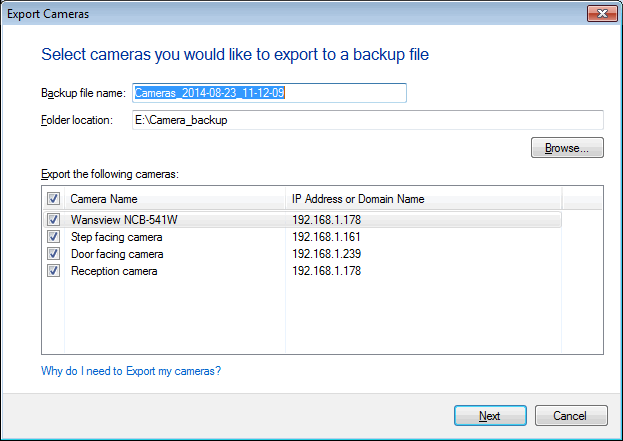
Task: Toggle the Door facing camera checkbox
Action: click(x=53, y=254)
